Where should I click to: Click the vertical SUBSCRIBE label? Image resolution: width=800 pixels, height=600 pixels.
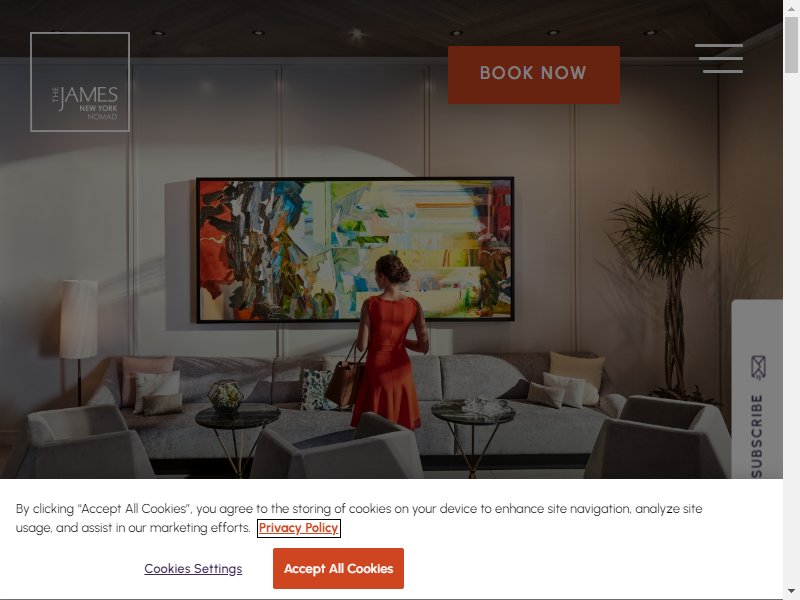tap(757, 436)
